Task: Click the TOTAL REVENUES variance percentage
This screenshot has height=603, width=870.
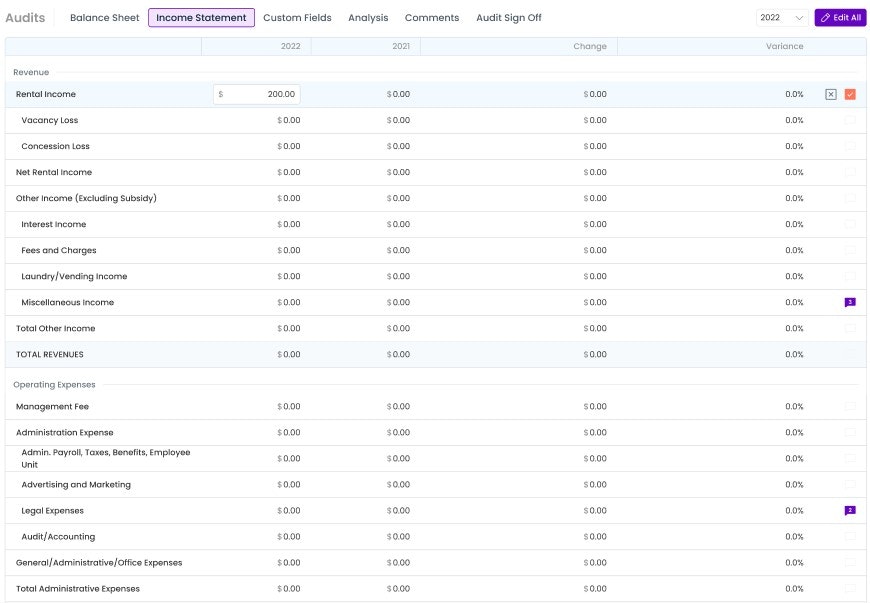Action: pos(794,354)
